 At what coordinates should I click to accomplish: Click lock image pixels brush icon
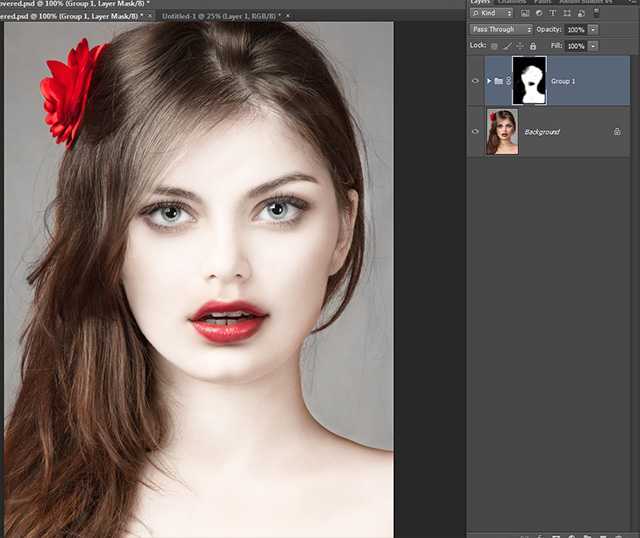507,46
